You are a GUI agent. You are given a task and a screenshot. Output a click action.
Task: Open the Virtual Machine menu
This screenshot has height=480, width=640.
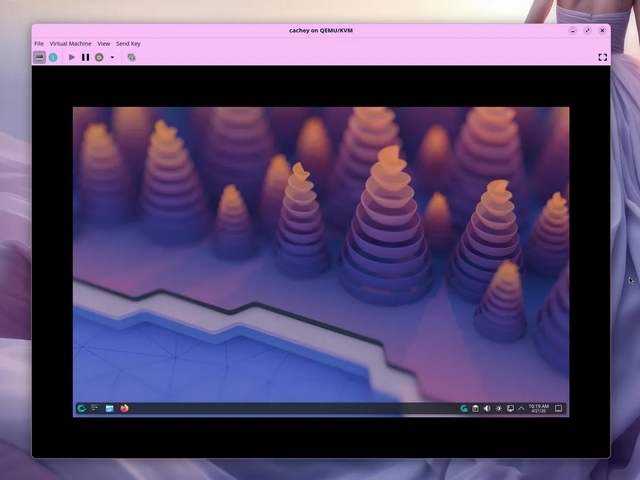click(x=70, y=43)
